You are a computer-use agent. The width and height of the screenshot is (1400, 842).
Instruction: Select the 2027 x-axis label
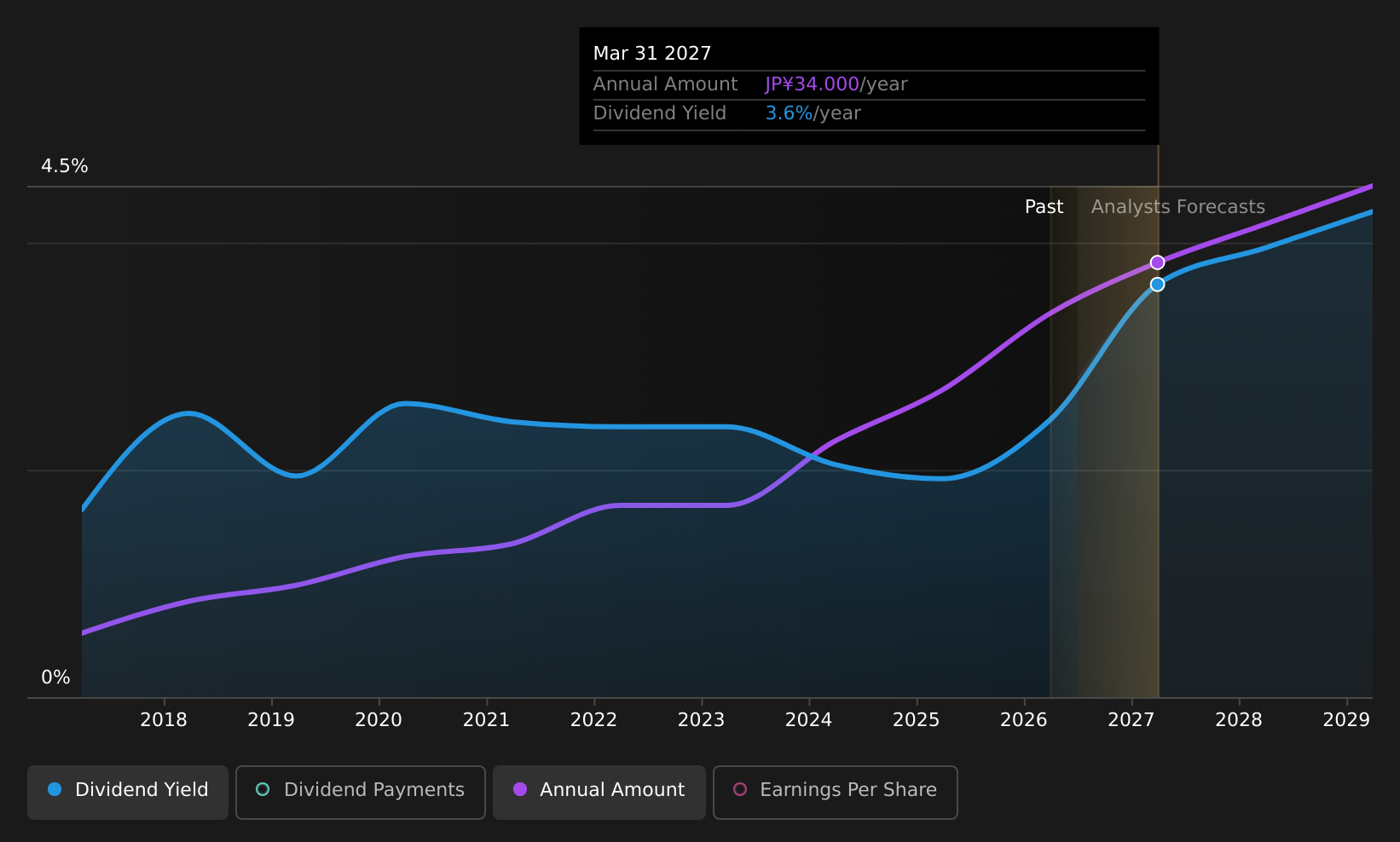pos(1131,720)
